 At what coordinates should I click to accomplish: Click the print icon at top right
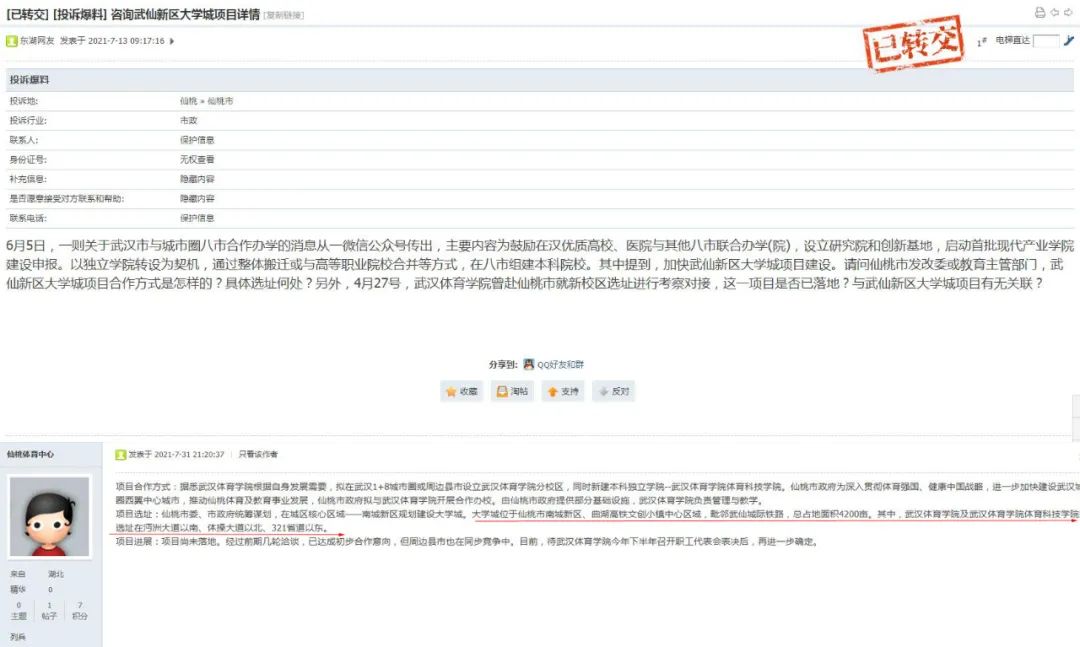point(1040,12)
